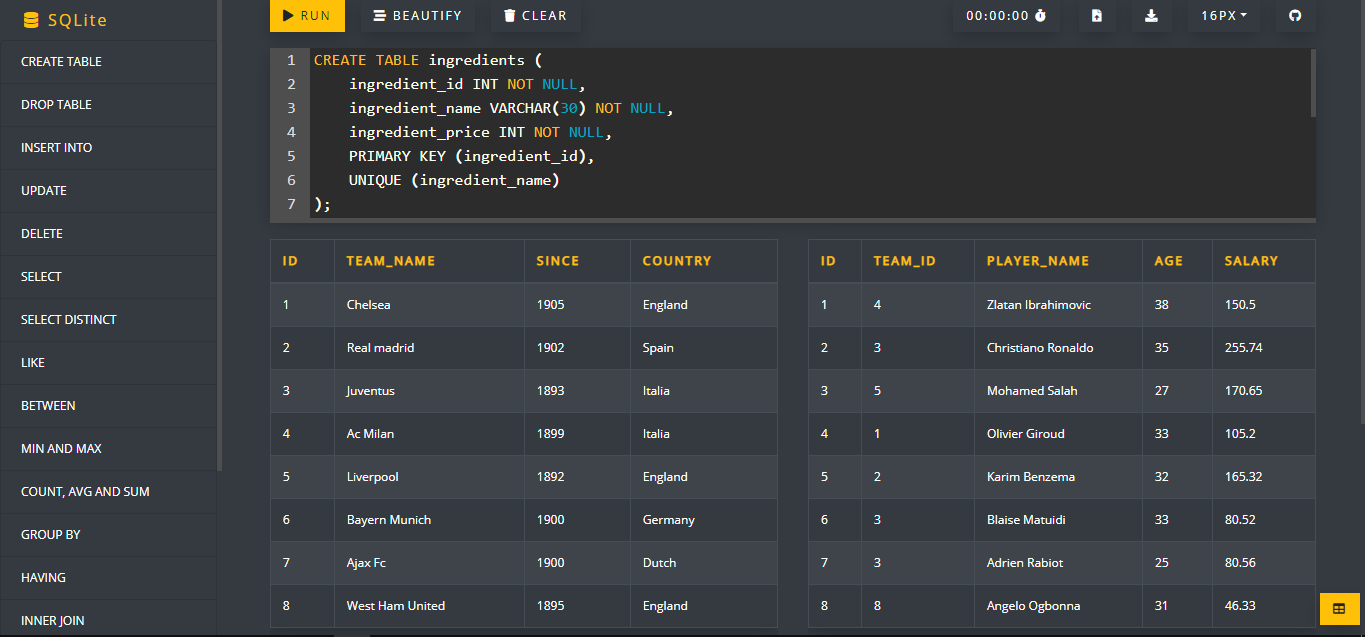Click the AGE column header
This screenshot has height=637, width=1365.
1177,261
